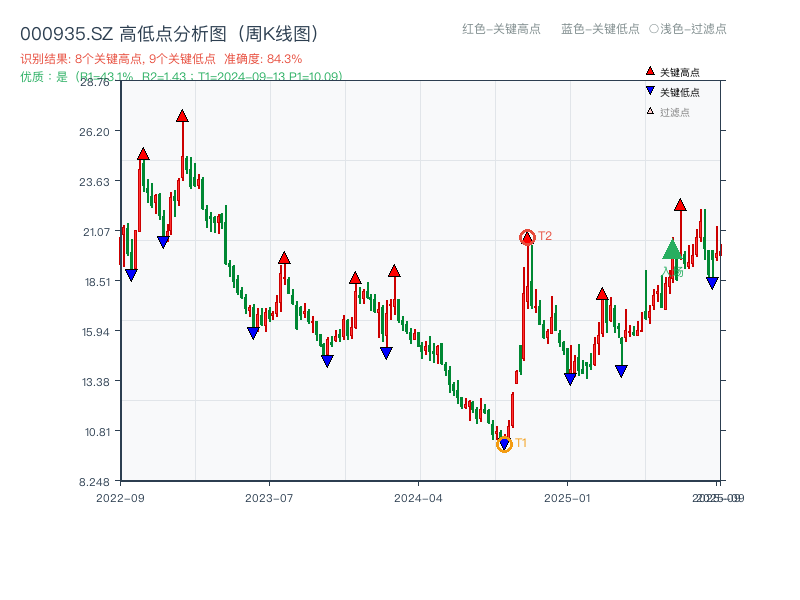The height and width of the screenshot is (600, 800).
Task: Click the 浅色-过滤点 header note
Action: point(688,29)
